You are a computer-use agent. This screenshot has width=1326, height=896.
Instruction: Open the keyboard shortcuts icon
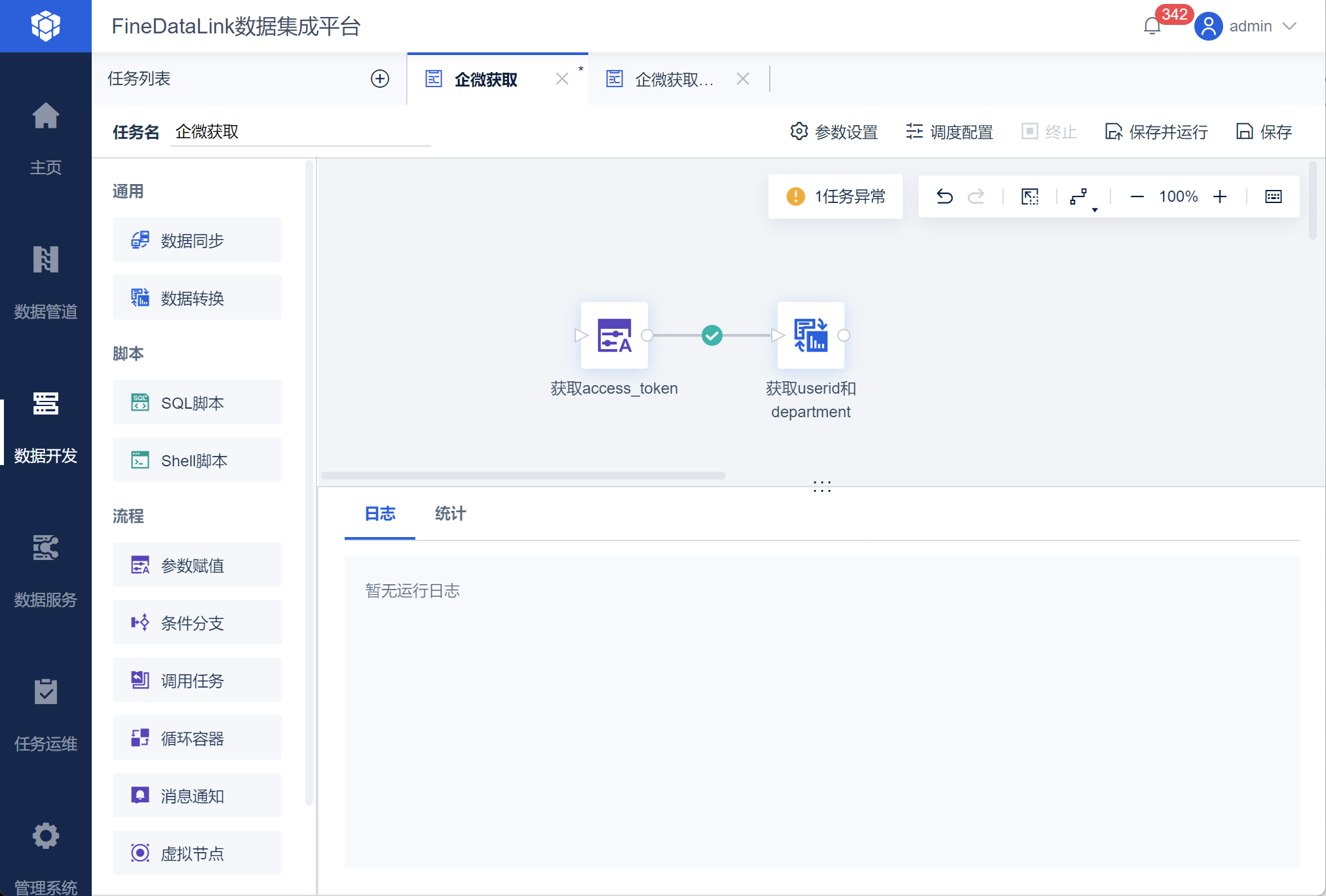[1273, 196]
